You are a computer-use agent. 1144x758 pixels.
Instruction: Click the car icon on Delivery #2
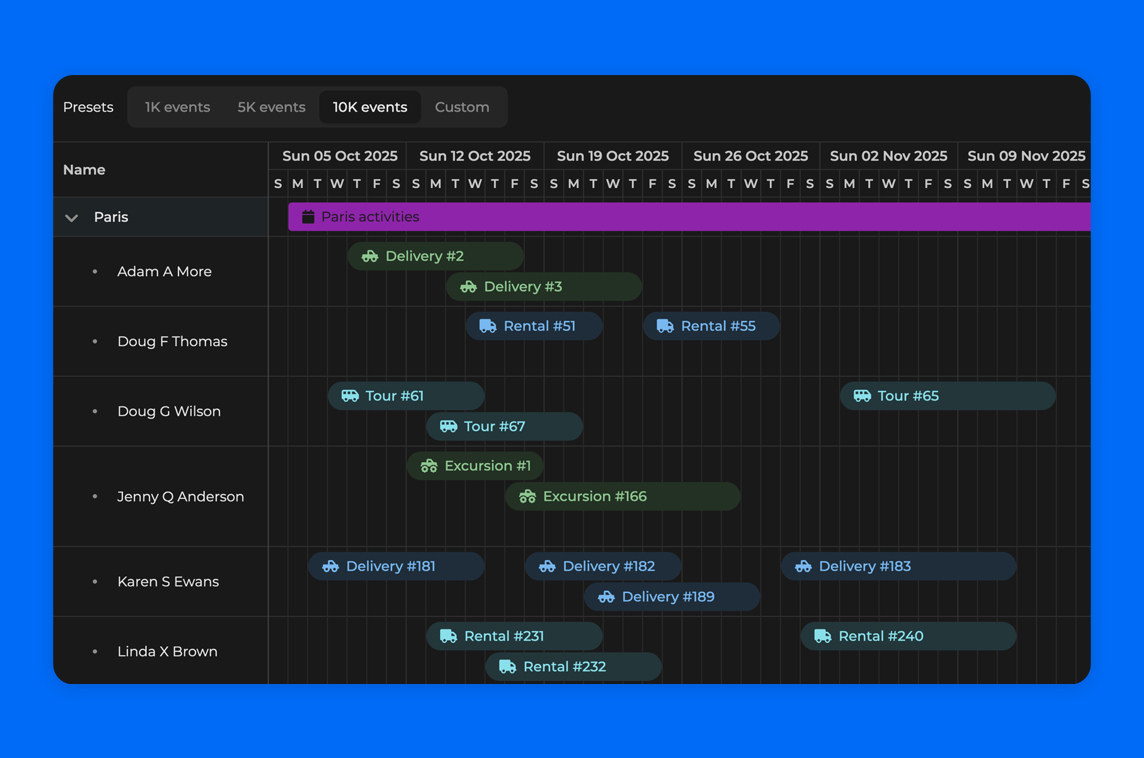(x=370, y=257)
